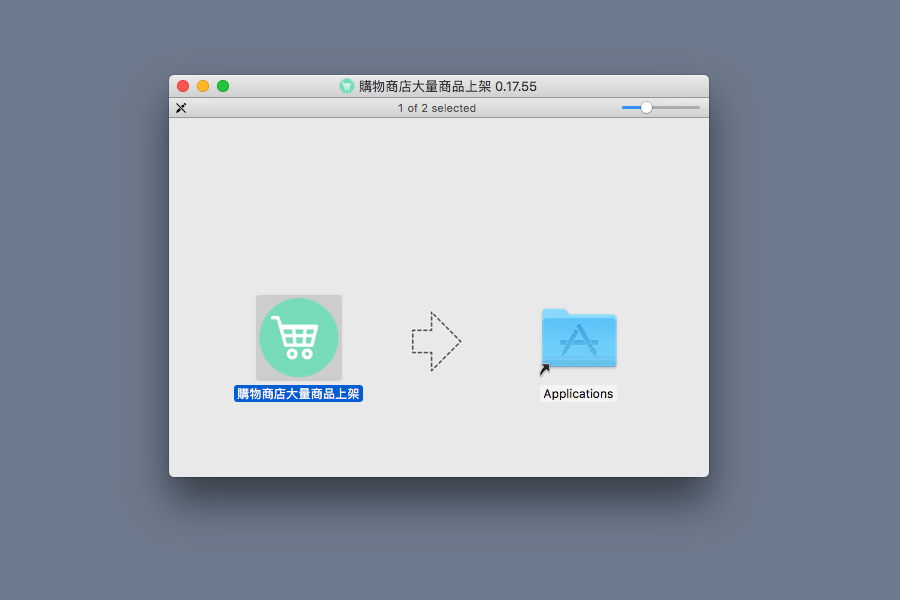900x600 pixels.
Task: Click the icon size slider knob
Action: (x=646, y=107)
